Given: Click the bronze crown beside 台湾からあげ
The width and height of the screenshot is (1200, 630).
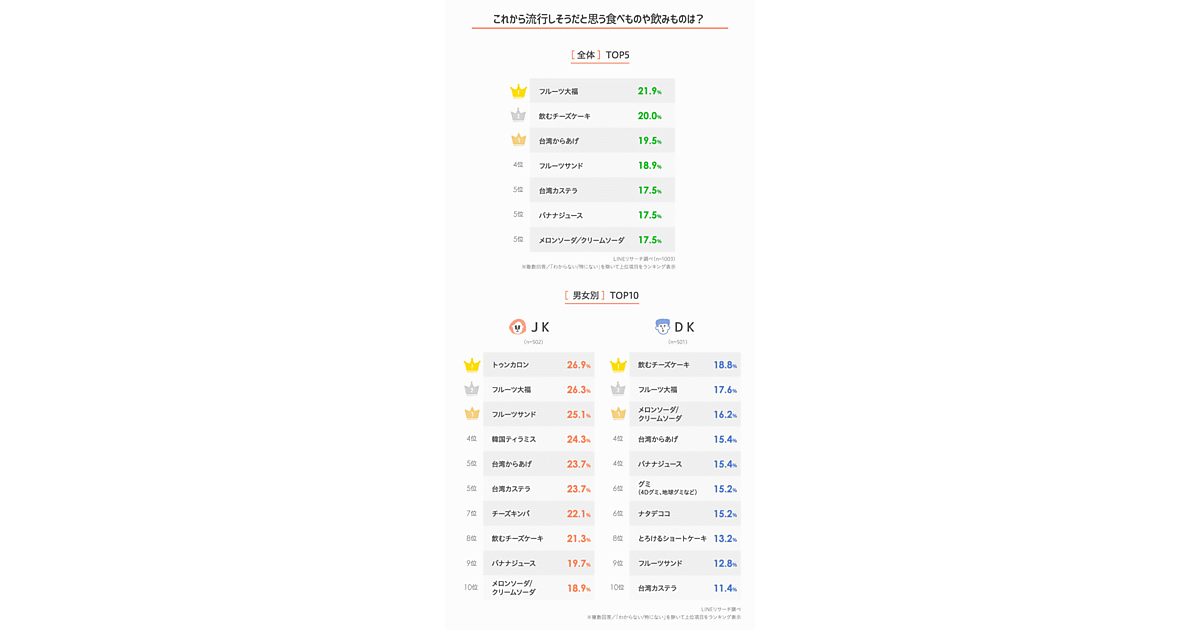Looking at the screenshot, I should point(518,141).
